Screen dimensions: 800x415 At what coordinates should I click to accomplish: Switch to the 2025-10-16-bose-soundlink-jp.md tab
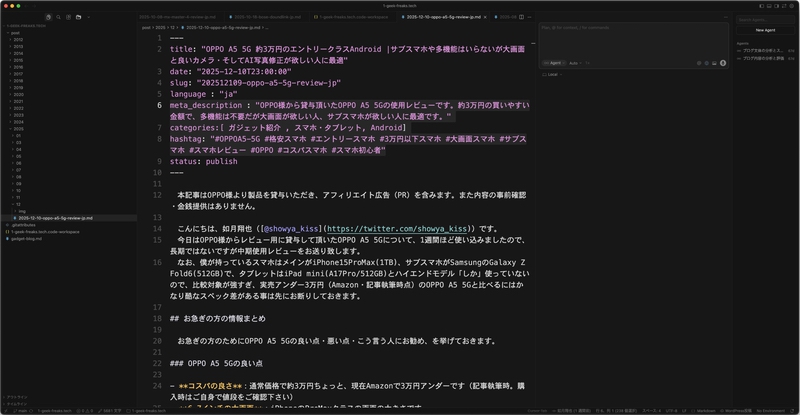click(265, 17)
